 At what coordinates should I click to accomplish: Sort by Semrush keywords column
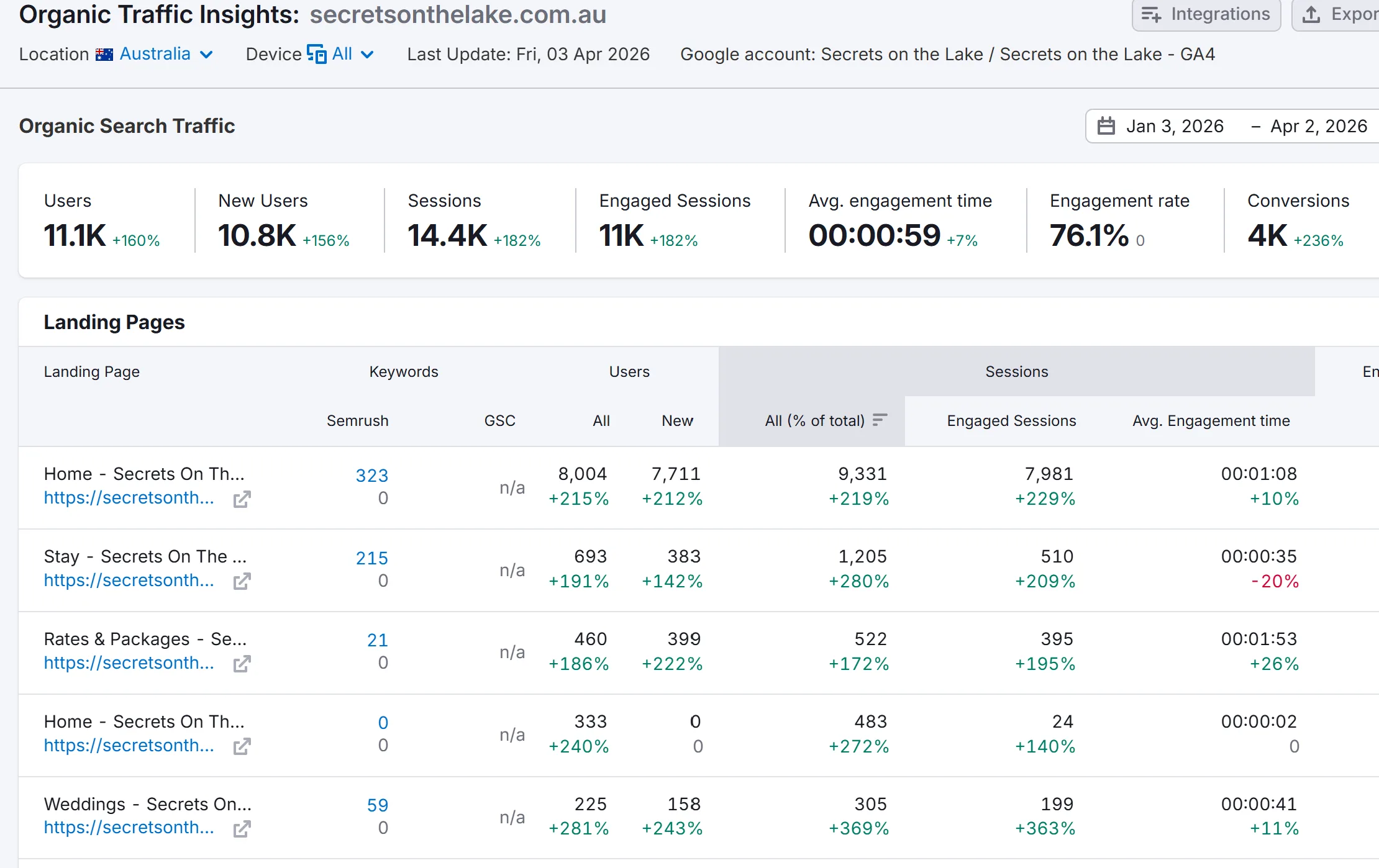click(358, 421)
